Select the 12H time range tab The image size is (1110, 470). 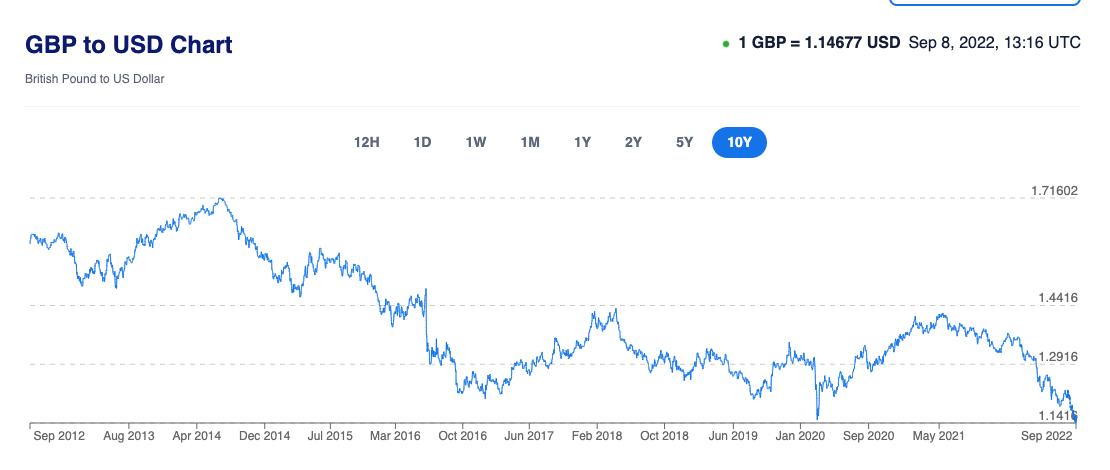(x=367, y=142)
